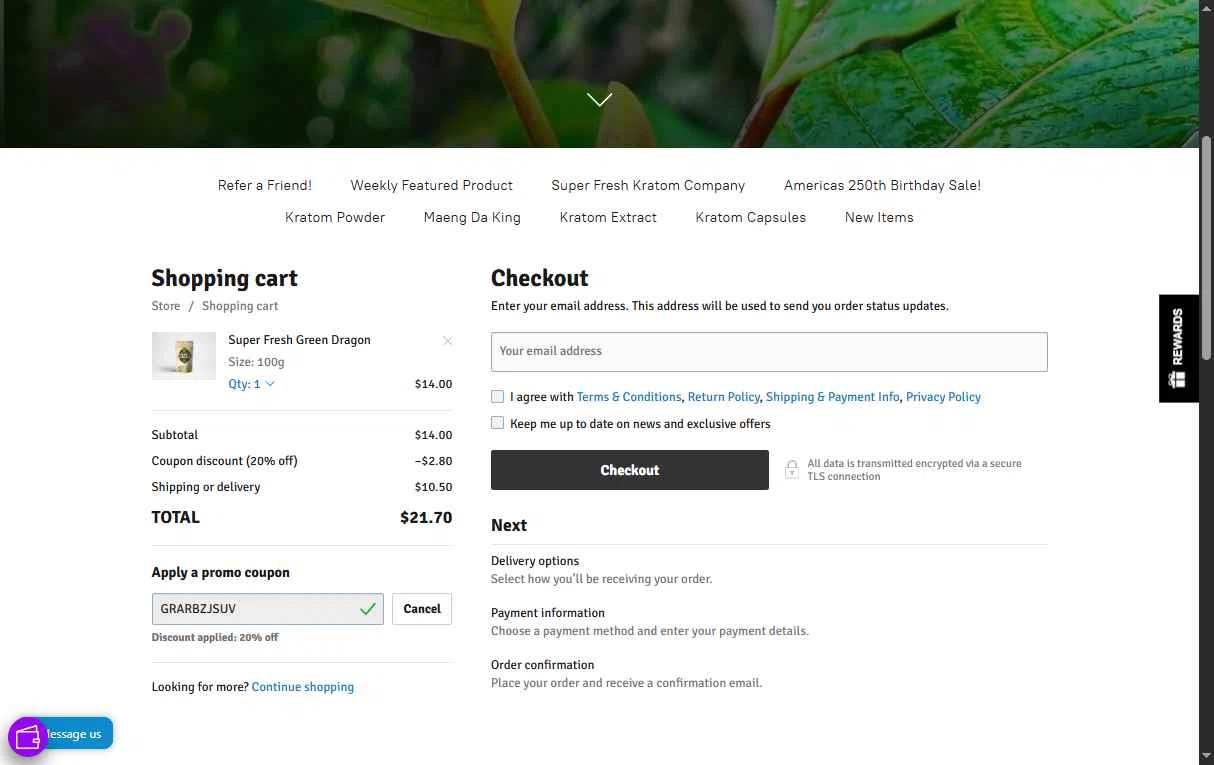Enable news and exclusive offers checkbox

pyautogui.click(x=497, y=423)
